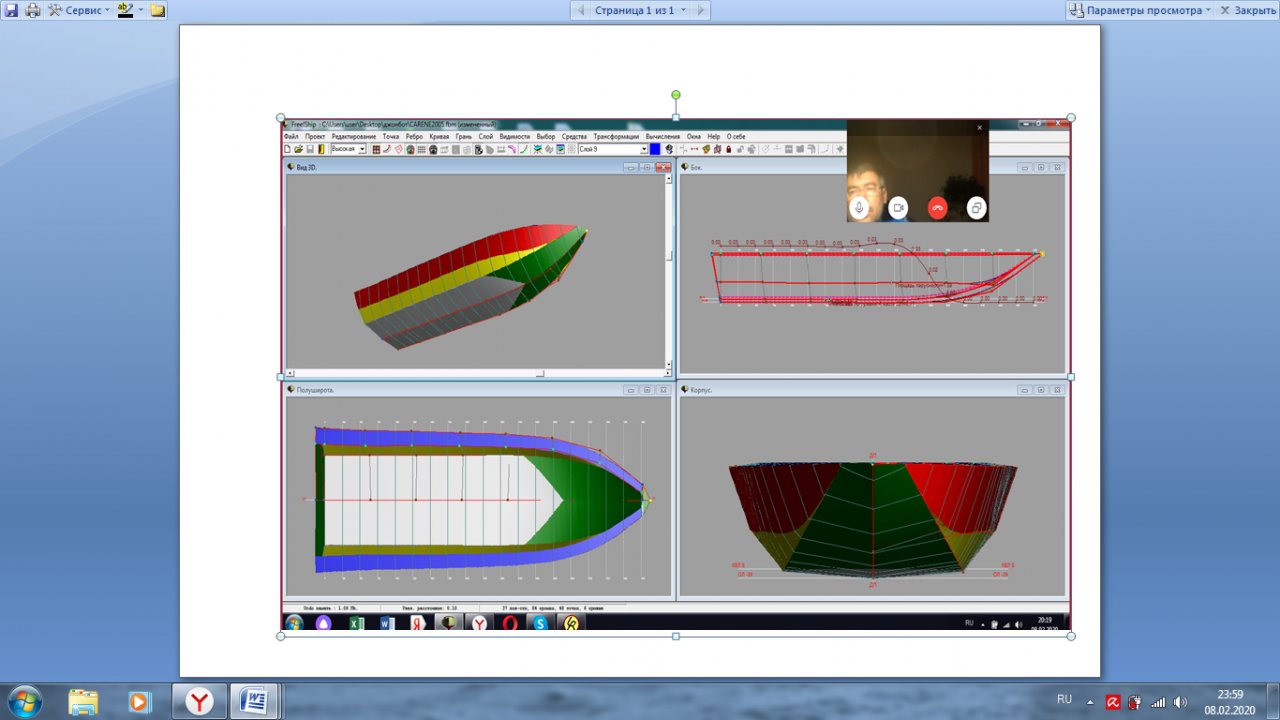
Task: Open the Сервис dropdown menu
Action: [x=80, y=10]
